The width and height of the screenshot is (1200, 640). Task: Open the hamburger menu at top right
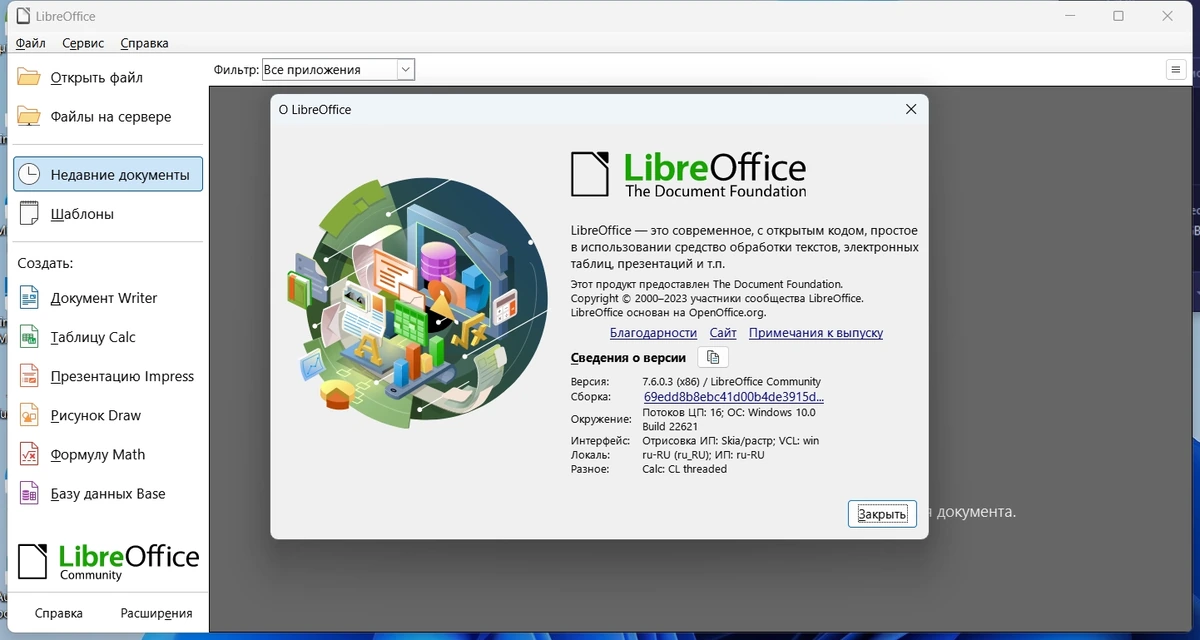tap(1176, 70)
